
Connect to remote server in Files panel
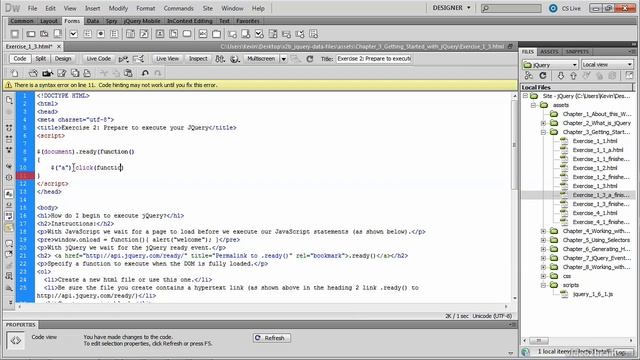tap(529, 76)
